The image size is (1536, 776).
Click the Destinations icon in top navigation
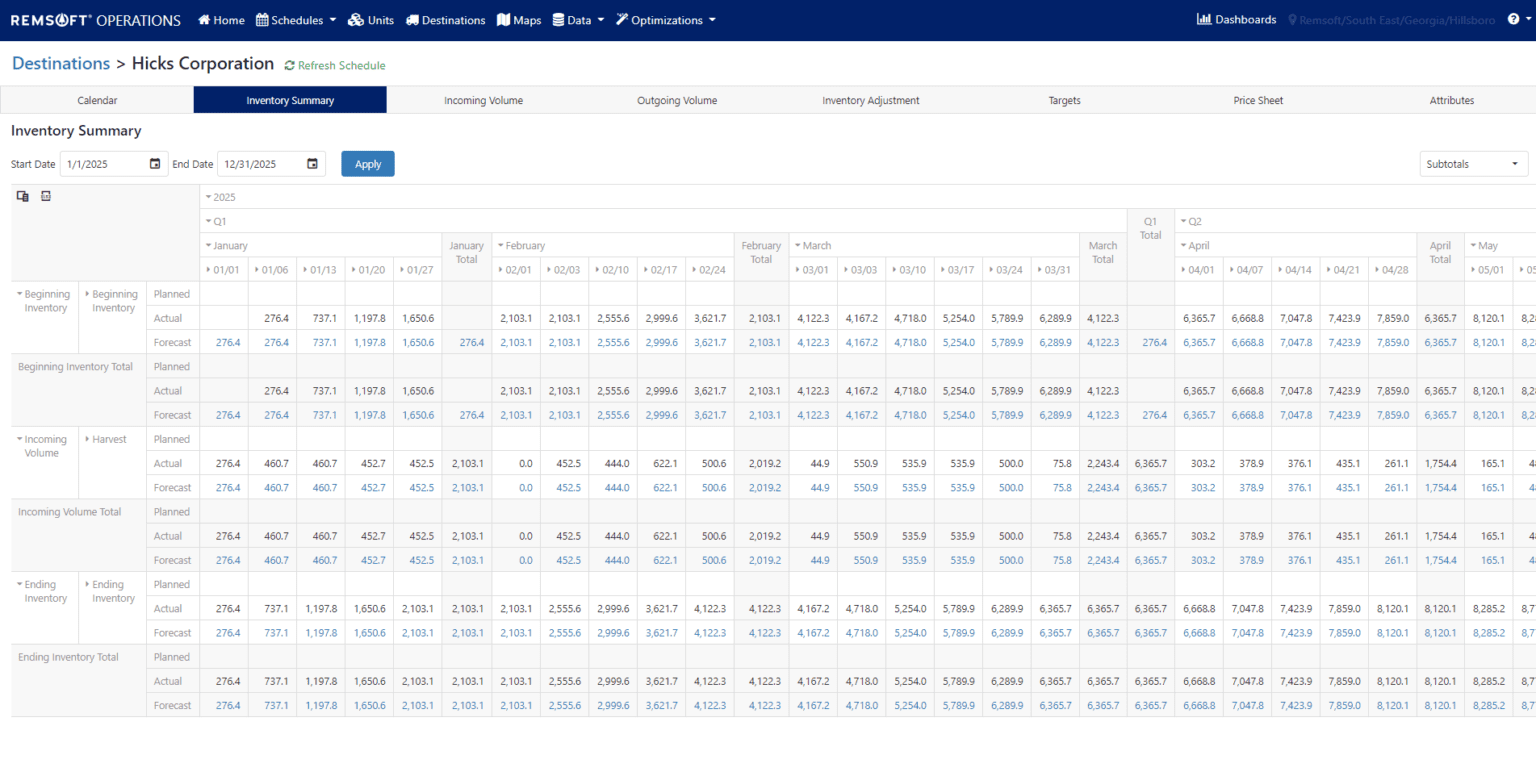(410, 19)
